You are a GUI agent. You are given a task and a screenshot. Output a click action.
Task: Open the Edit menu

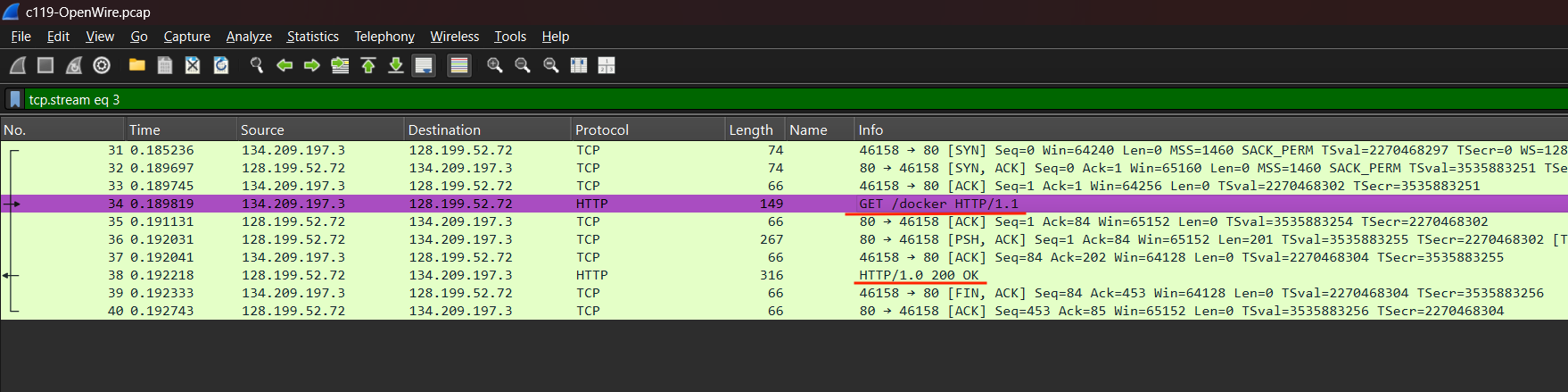pyautogui.click(x=58, y=37)
